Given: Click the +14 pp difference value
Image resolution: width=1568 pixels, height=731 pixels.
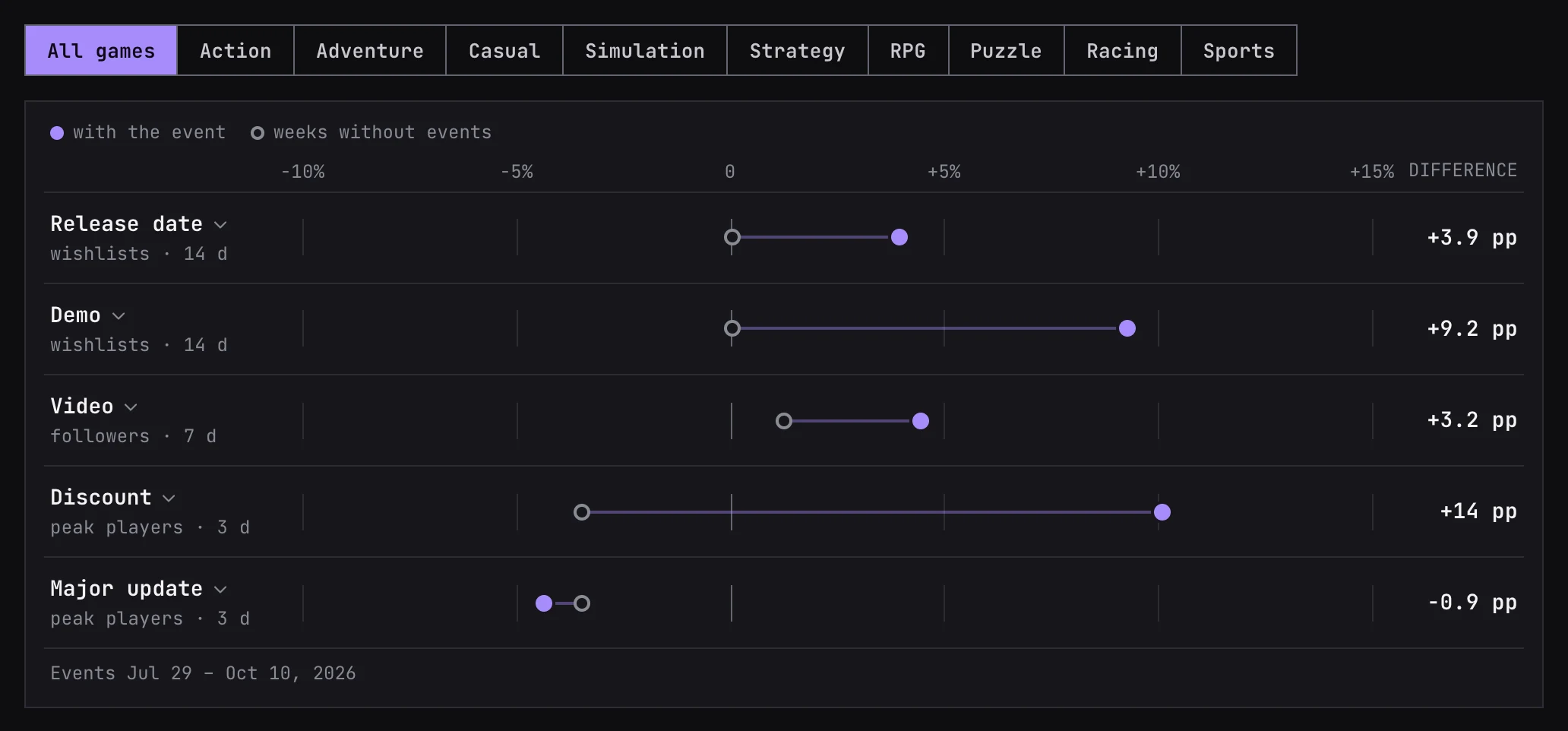Looking at the screenshot, I should pyautogui.click(x=1478, y=511).
